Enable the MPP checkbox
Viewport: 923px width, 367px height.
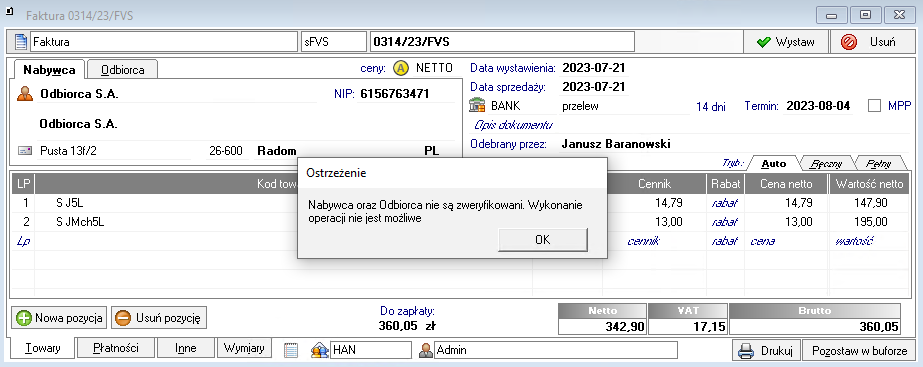[x=875, y=106]
